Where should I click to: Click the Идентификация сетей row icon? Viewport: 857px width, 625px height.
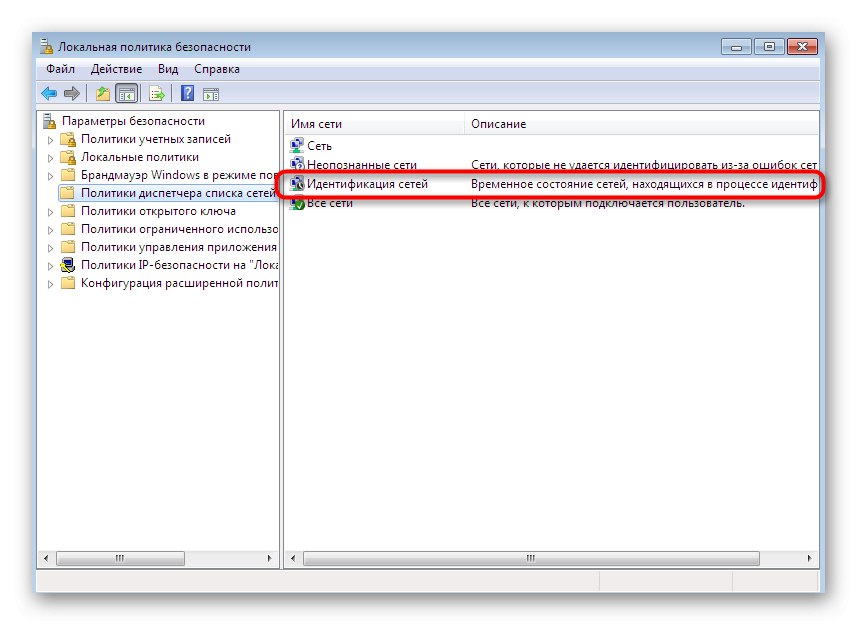(x=297, y=184)
